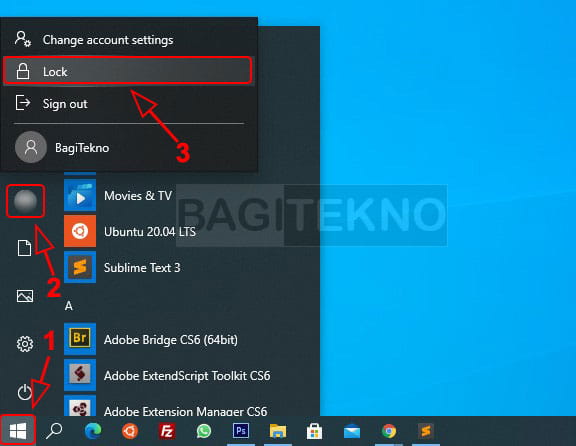Select Lock in the account menu
Viewport: 576px width, 446px height.
point(127,71)
